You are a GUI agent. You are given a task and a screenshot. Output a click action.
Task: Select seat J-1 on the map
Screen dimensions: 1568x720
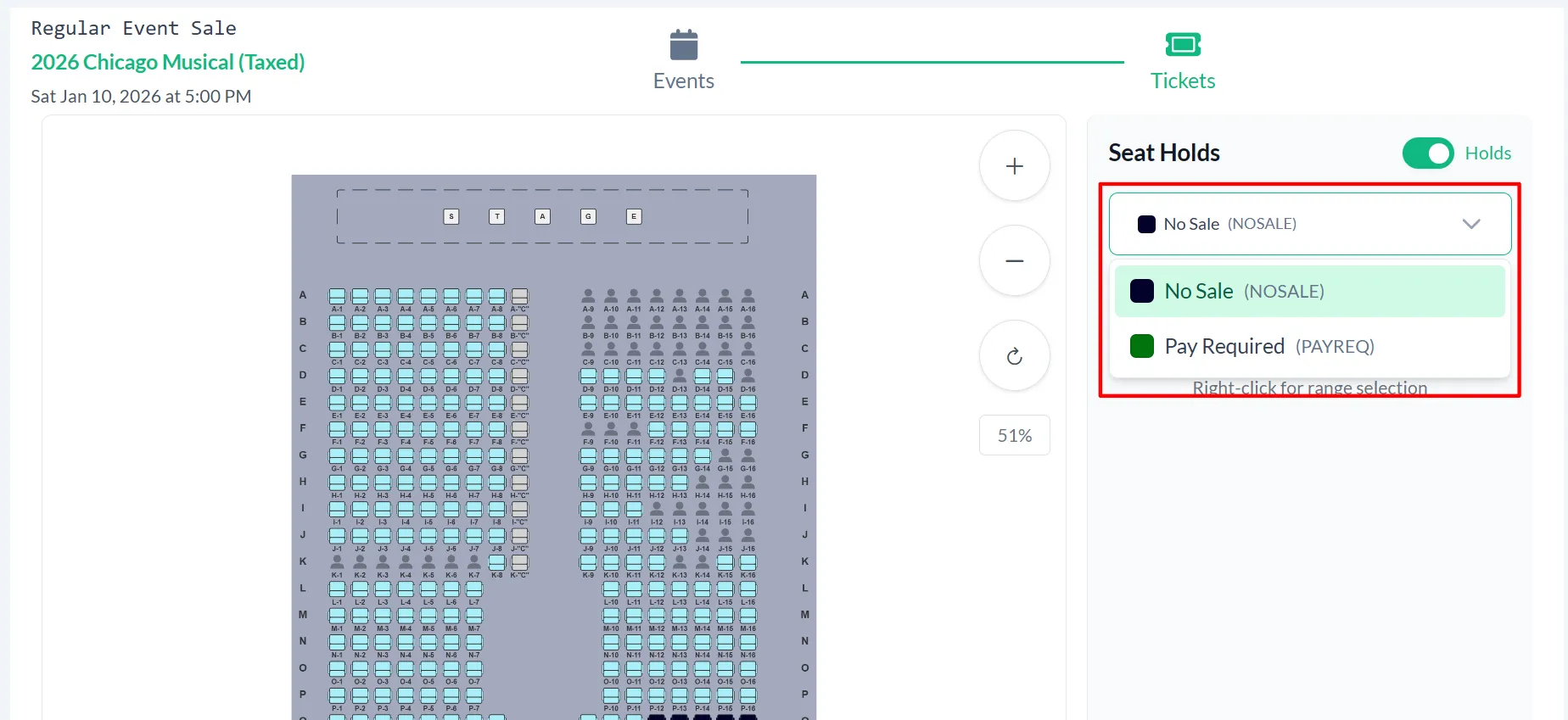337,536
